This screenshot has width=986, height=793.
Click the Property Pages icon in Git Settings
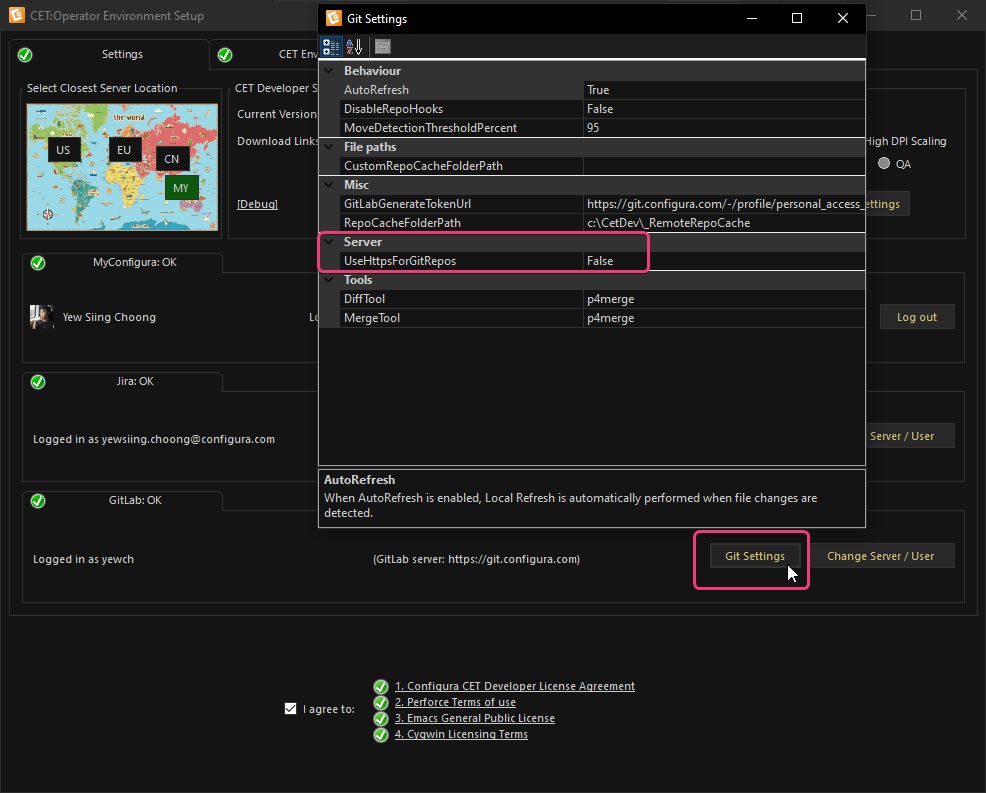pos(383,47)
